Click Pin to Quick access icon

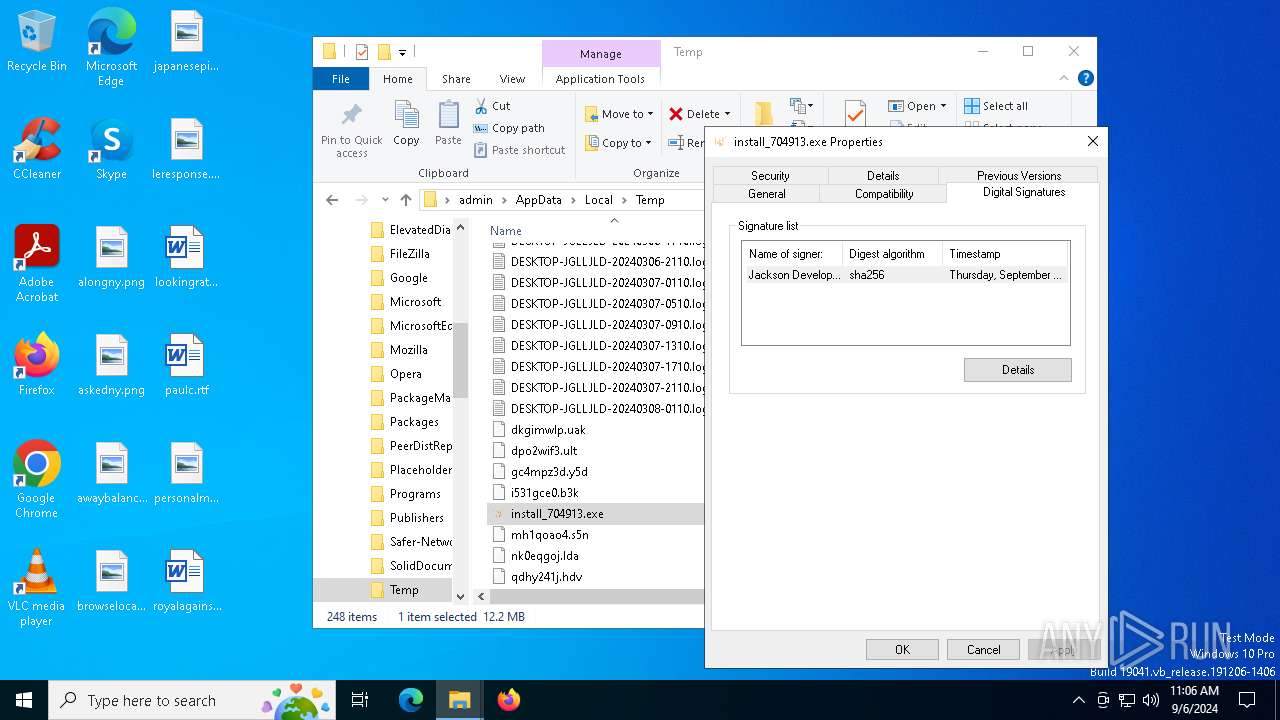(352, 115)
